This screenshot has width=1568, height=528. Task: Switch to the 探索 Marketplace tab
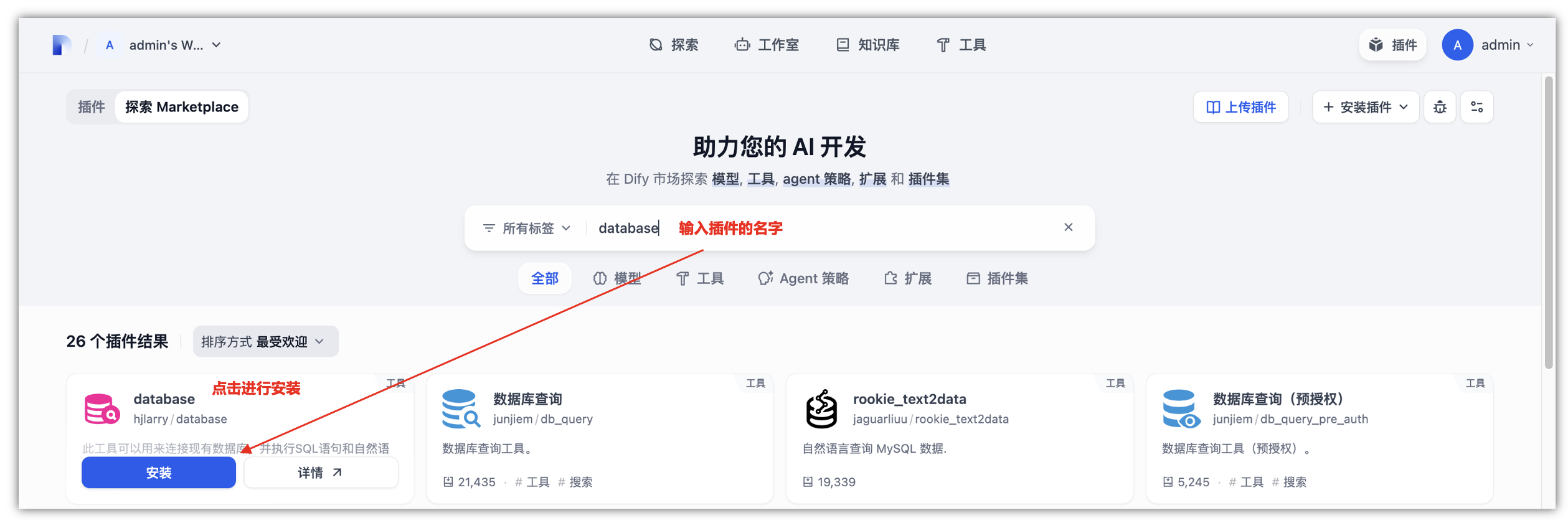tap(182, 107)
